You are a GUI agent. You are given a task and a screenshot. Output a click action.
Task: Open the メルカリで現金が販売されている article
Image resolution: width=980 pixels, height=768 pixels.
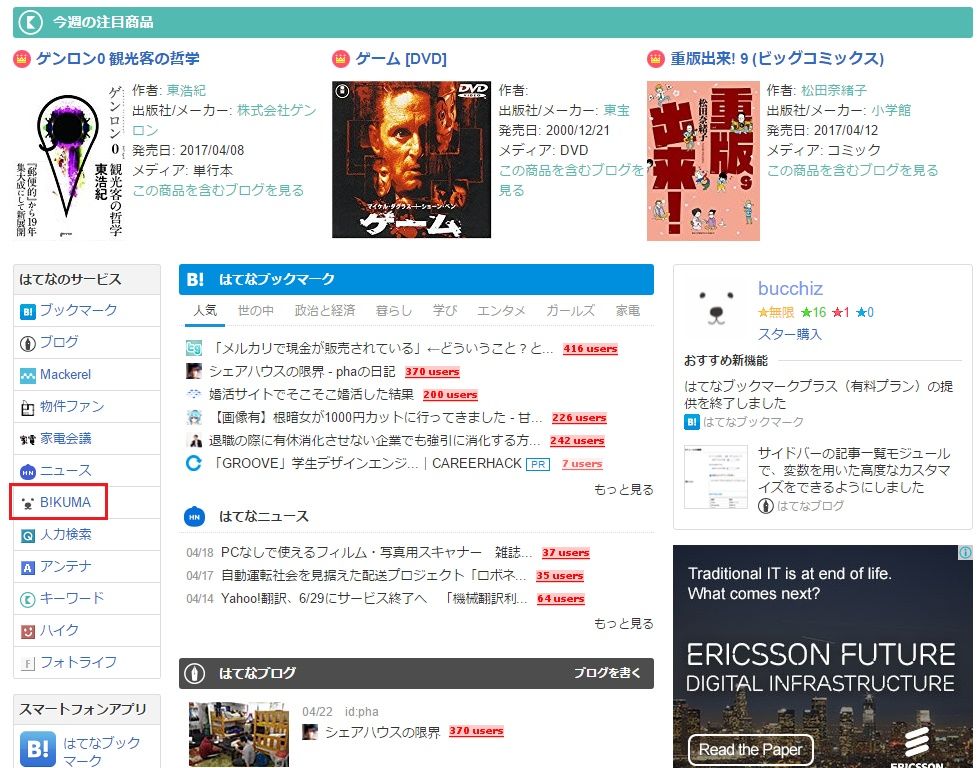(382, 349)
